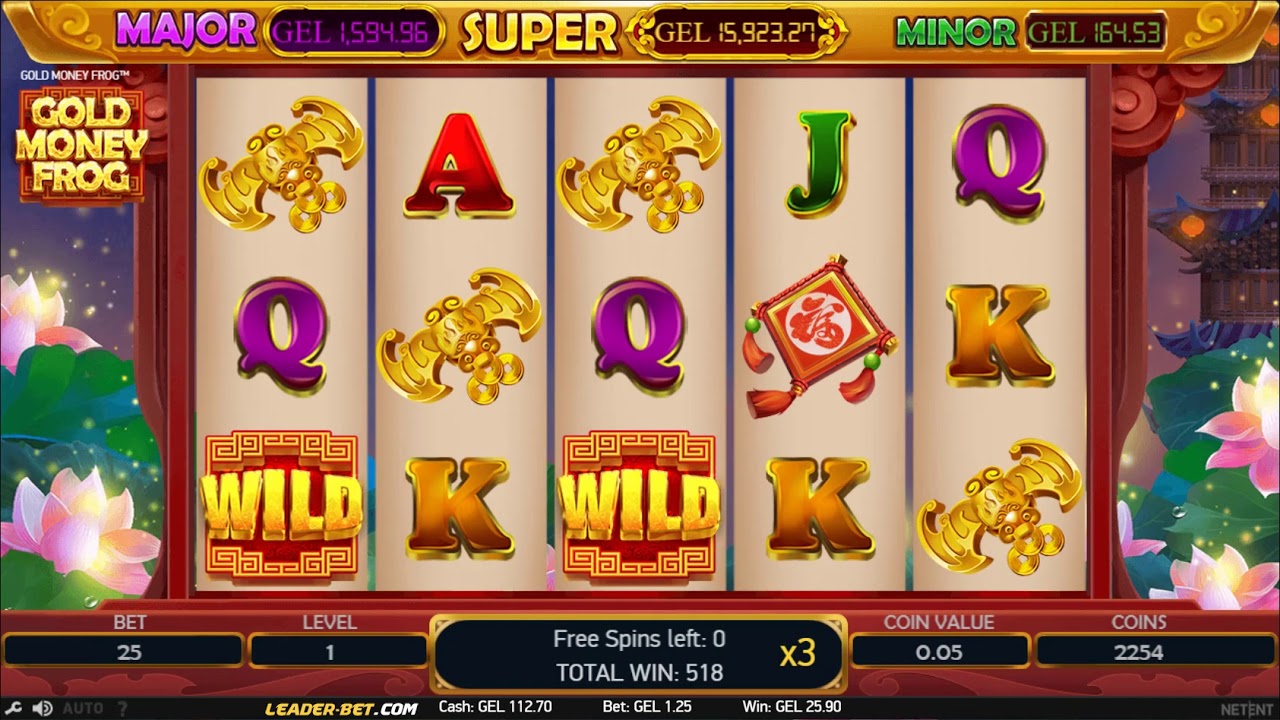Click the x3 multiplier indicator
This screenshot has width=1280, height=720.
[x=798, y=654]
